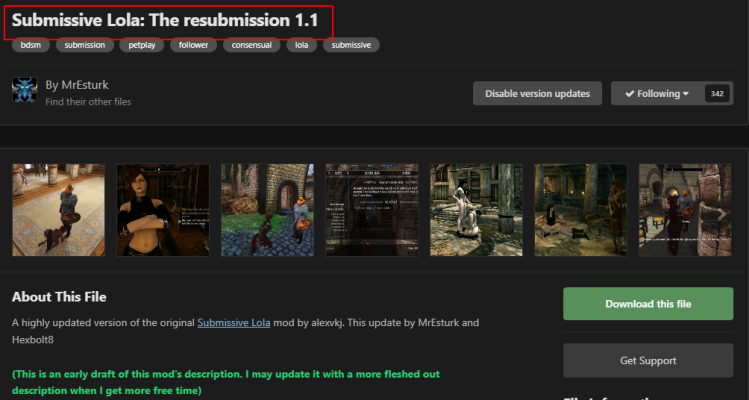Viewport: 749px width, 400px height.
Task: Click the green Download this file button
Action: click(648, 303)
